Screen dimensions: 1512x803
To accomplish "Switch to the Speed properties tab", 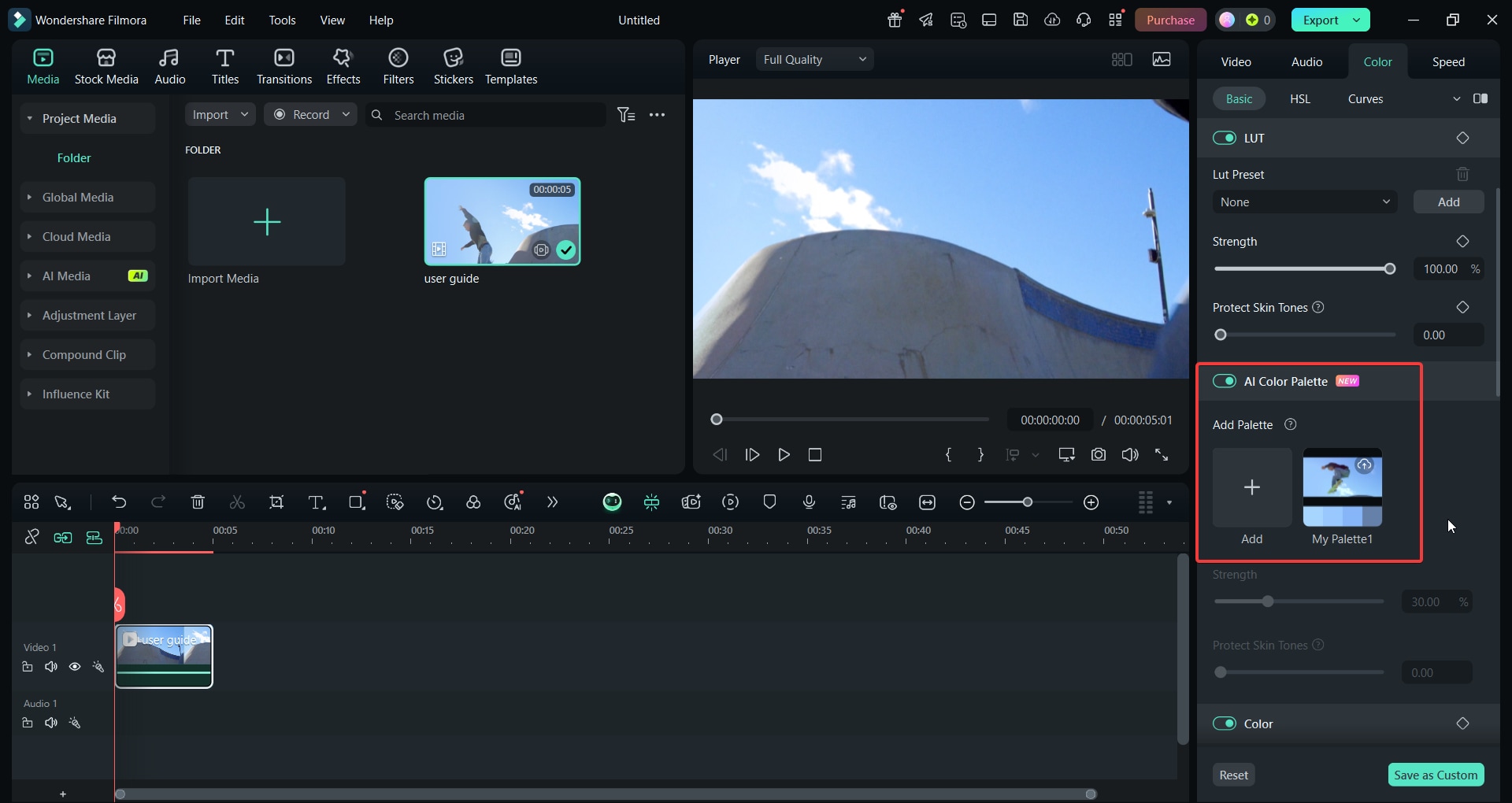I will 1448,61.
